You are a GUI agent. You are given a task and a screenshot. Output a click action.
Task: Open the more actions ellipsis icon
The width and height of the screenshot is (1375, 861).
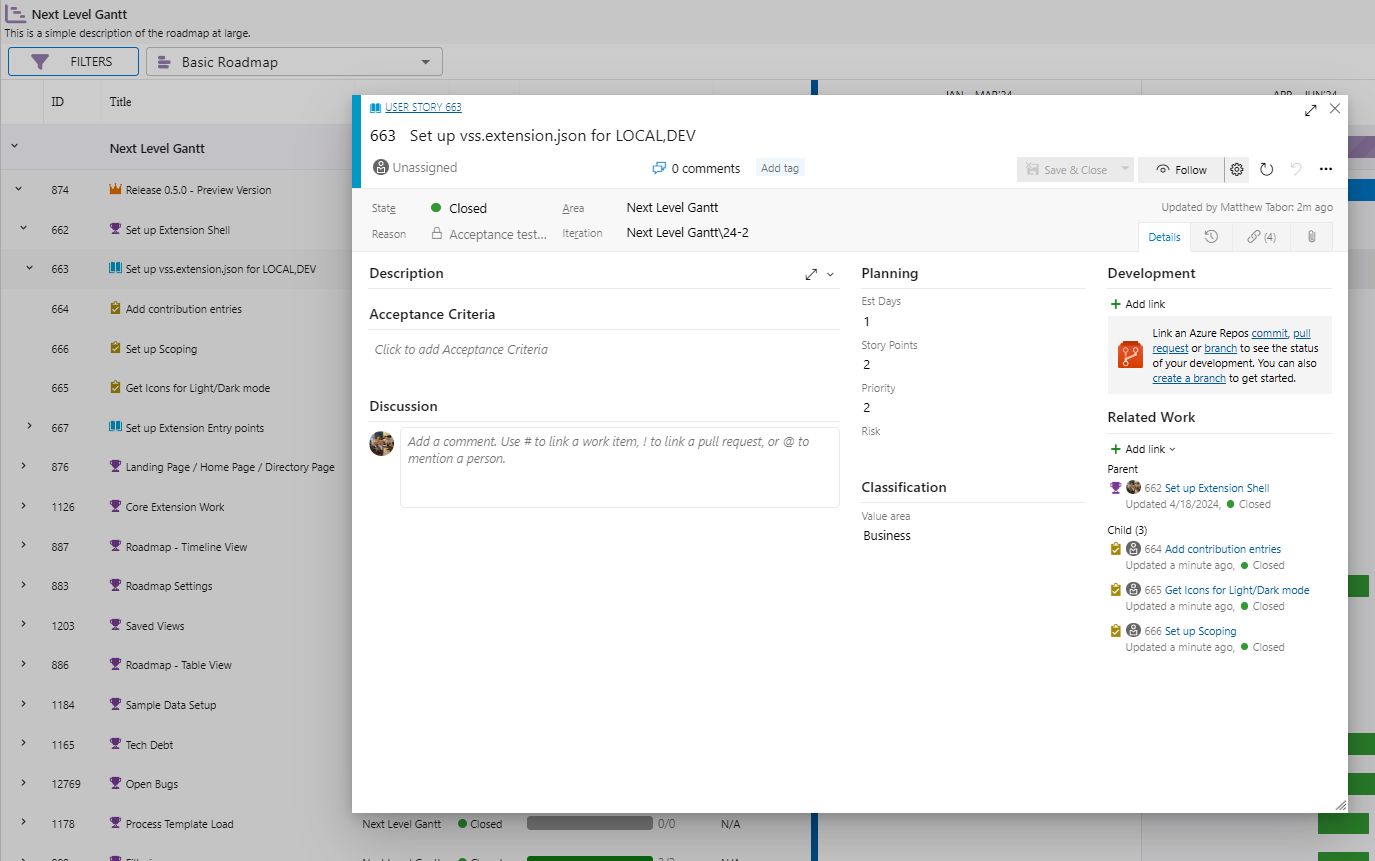tap(1326, 169)
